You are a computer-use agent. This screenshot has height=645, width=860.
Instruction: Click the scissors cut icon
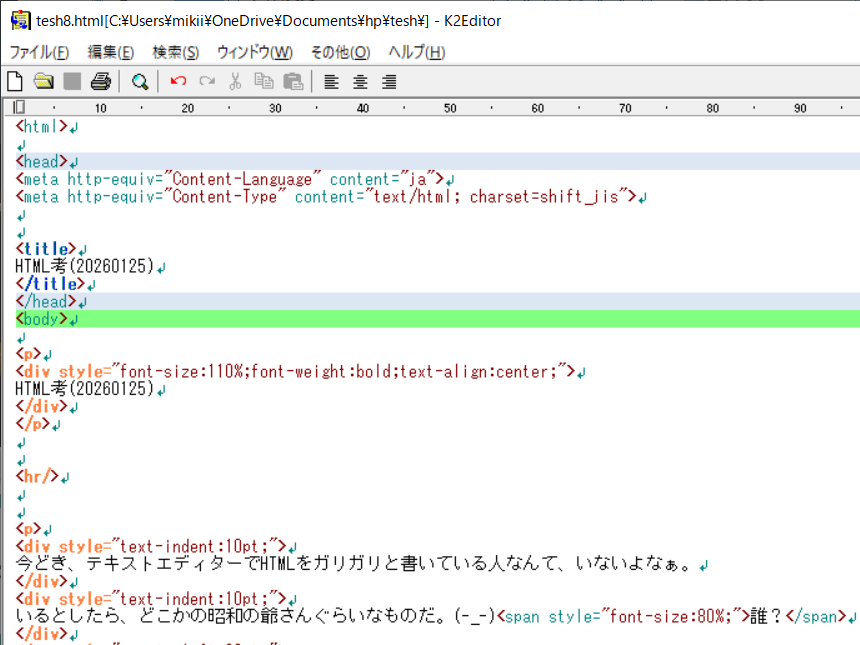pyautogui.click(x=235, y=81)
